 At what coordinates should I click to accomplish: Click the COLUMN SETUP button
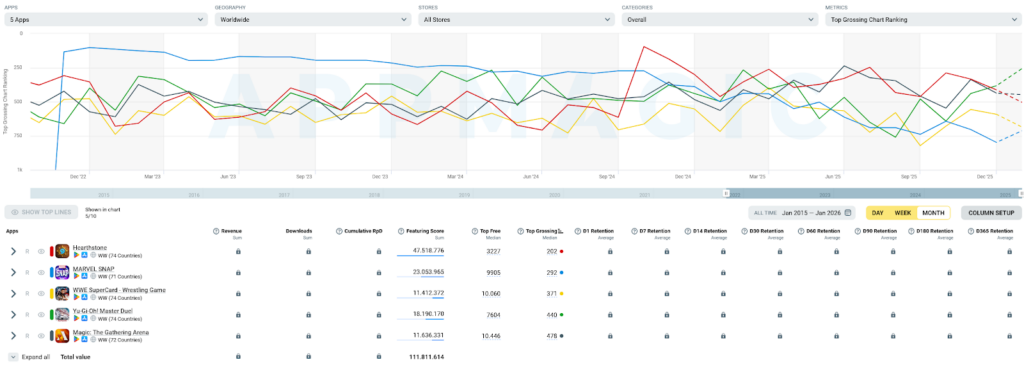(x=991, y=213)
